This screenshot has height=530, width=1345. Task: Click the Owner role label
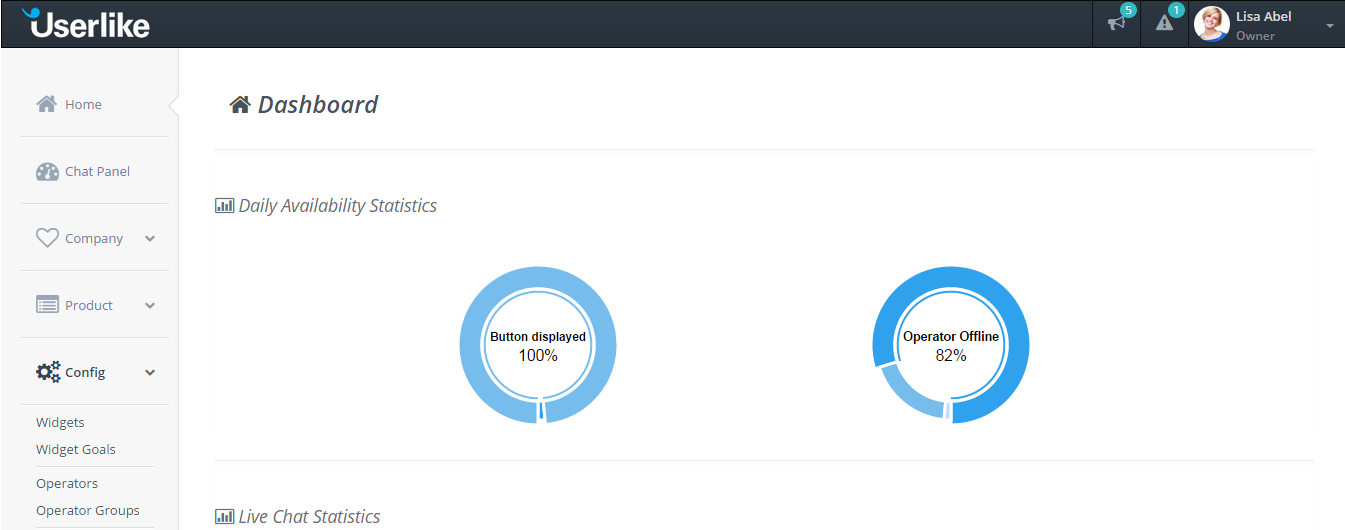point(1256,36)
